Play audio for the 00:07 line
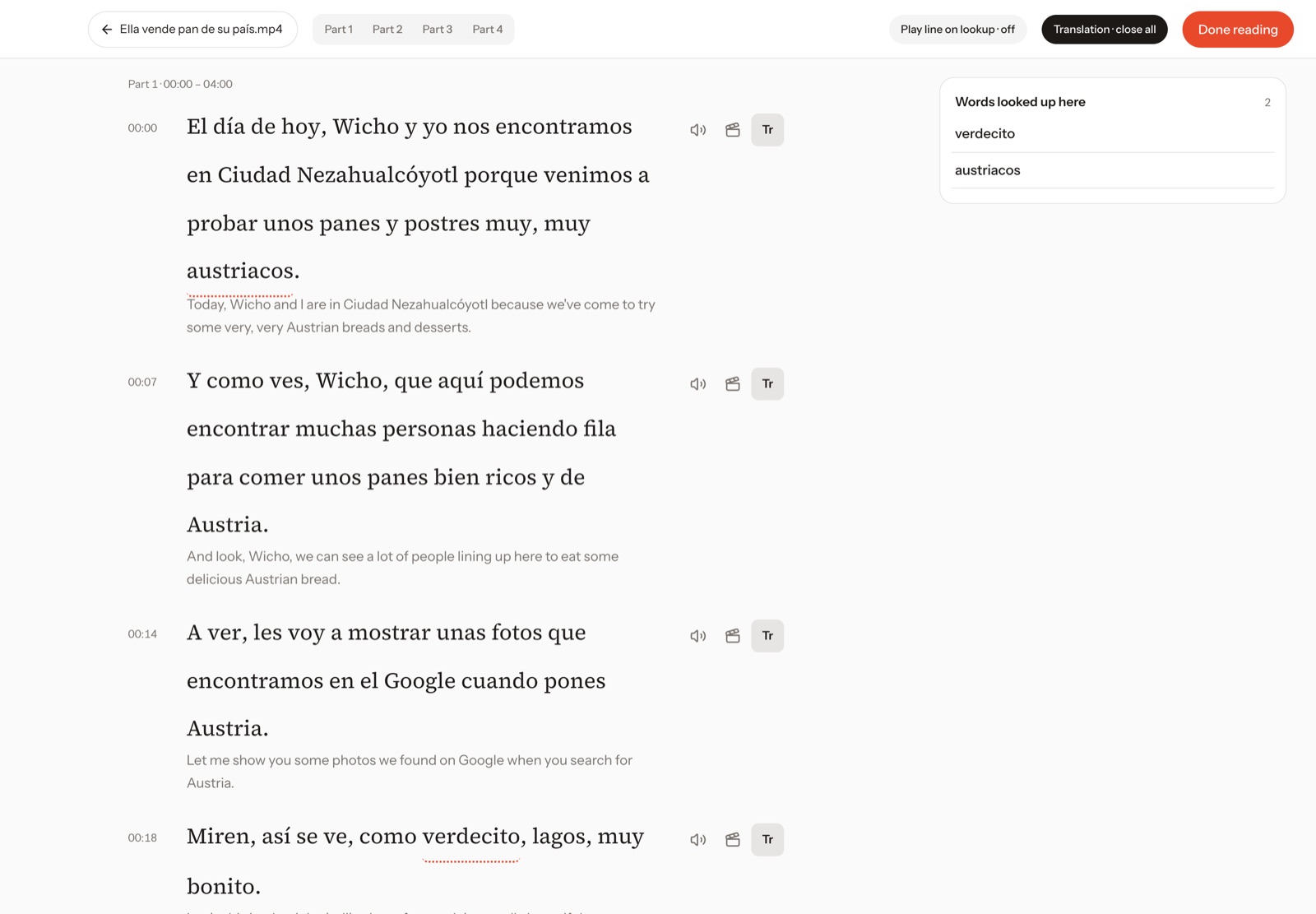 click(x=697, y=384)
